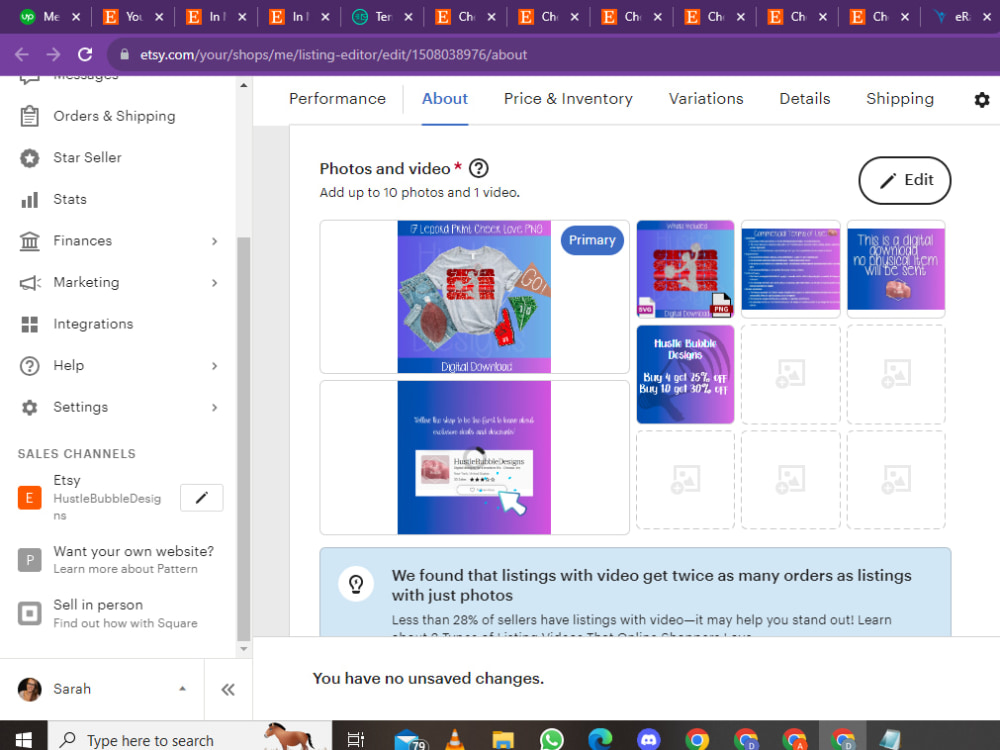Expand the Marketing submenu
The width and height of the screenshot is (1000, 750).
(x=214, y=283)
